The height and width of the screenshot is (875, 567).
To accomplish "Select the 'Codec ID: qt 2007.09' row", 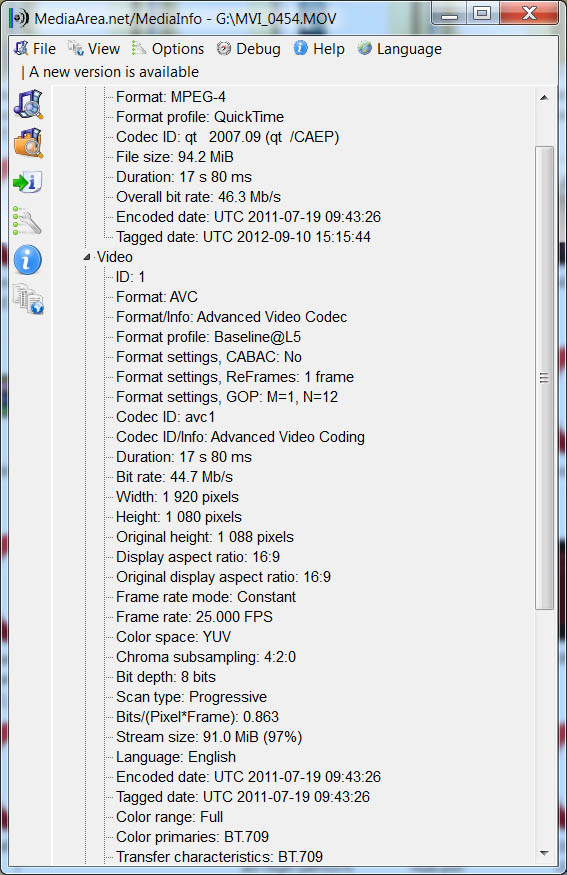I will pyautogui.click(x=228, y=137).
